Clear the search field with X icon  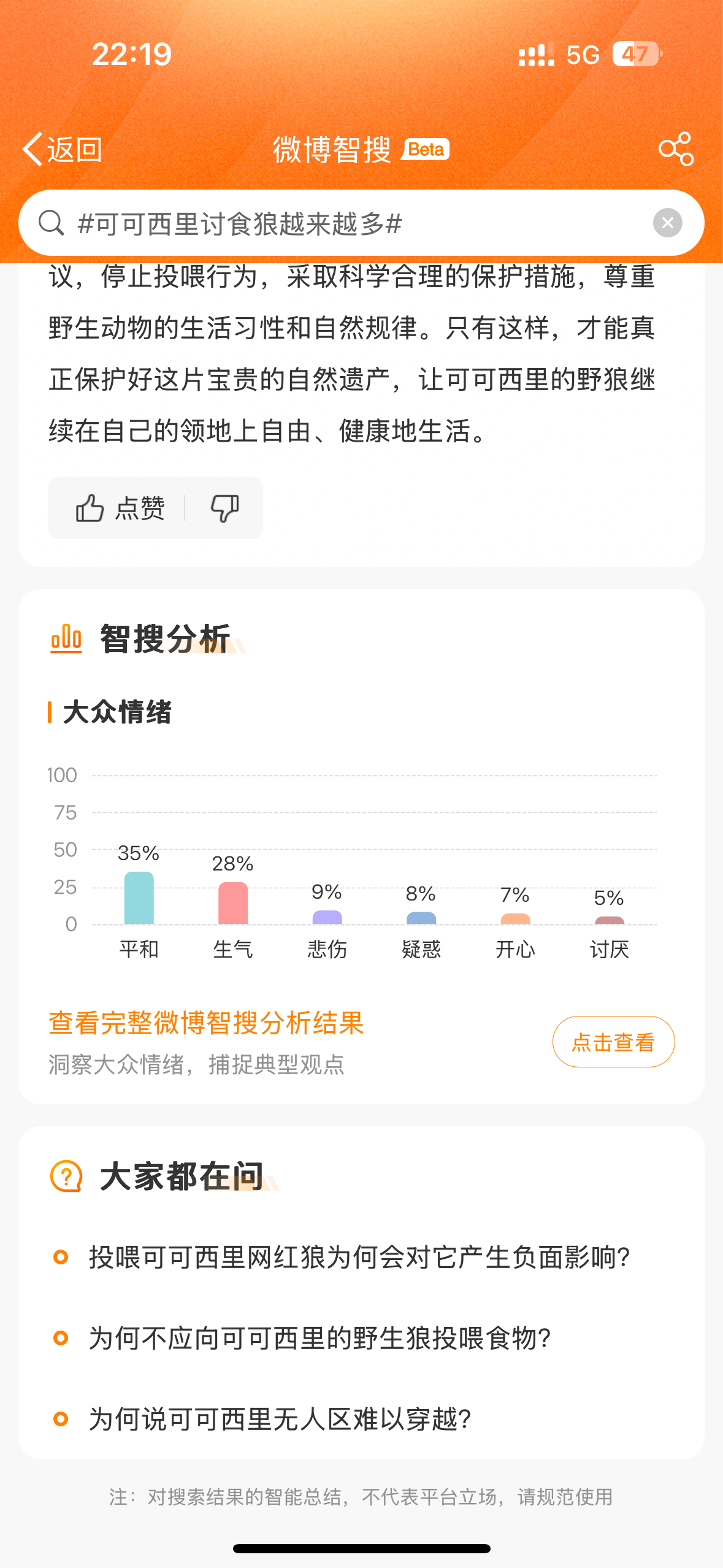click(x=668, y=223)
